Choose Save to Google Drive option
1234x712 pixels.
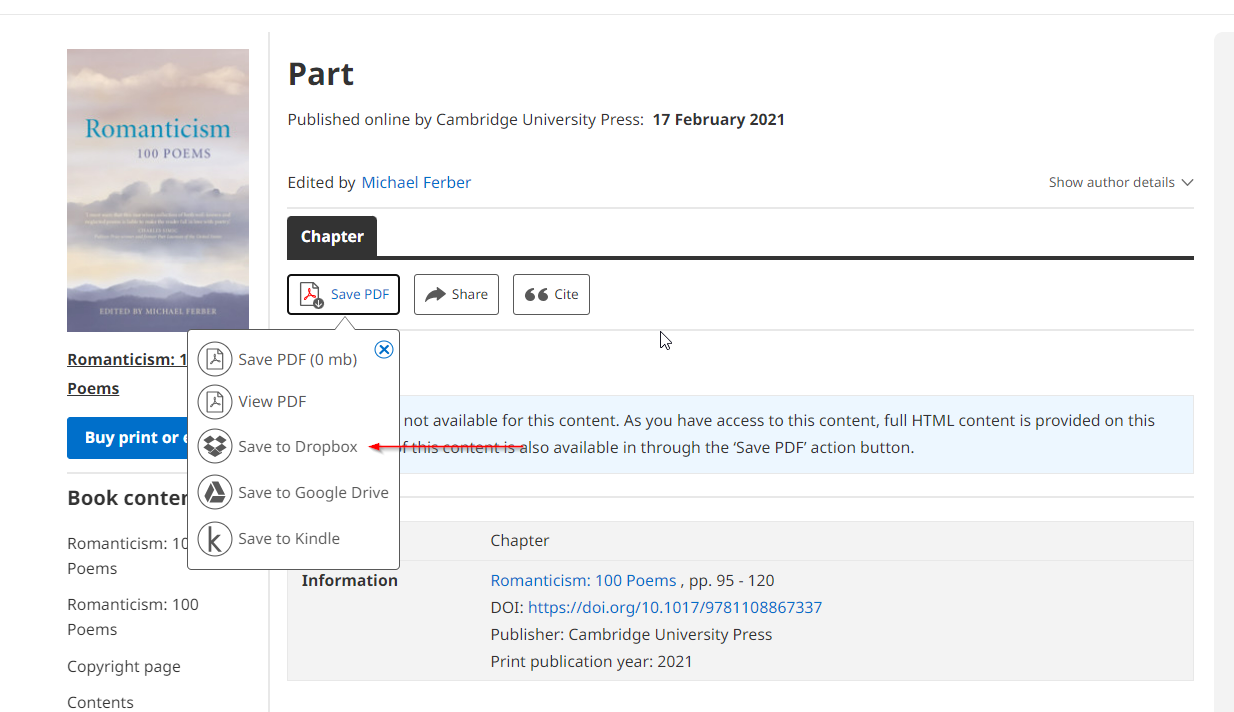click(x=313, y=493)
